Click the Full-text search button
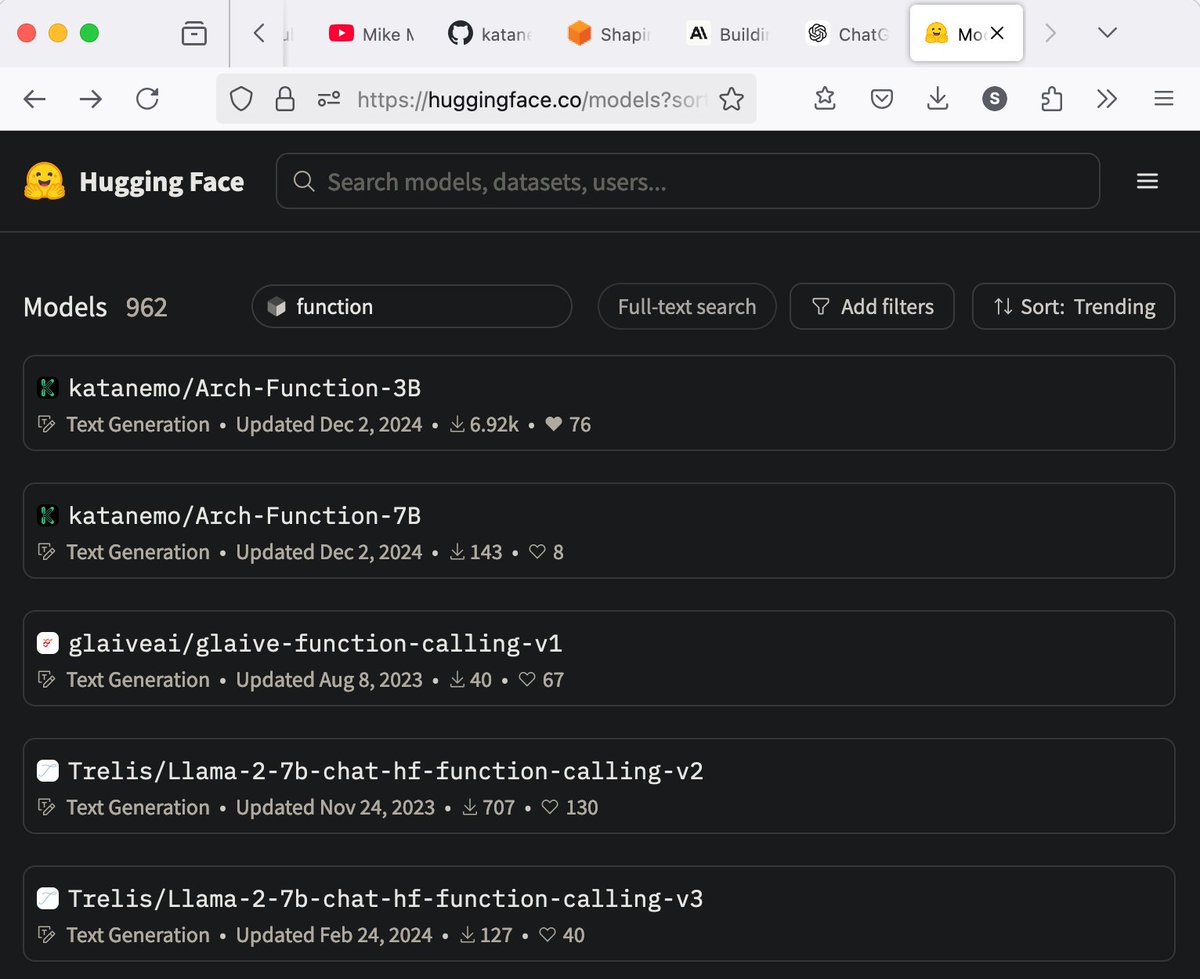 click(x=687, y=307)
